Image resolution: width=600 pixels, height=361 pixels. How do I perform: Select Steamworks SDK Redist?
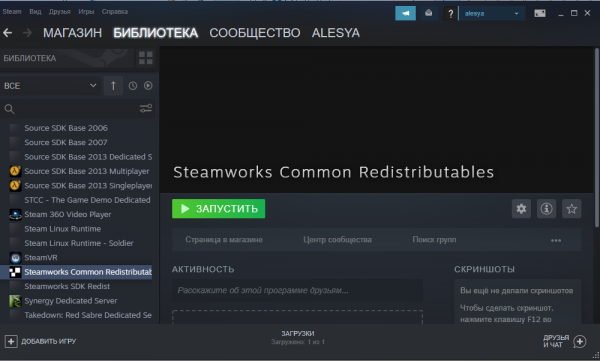(67, 286)
